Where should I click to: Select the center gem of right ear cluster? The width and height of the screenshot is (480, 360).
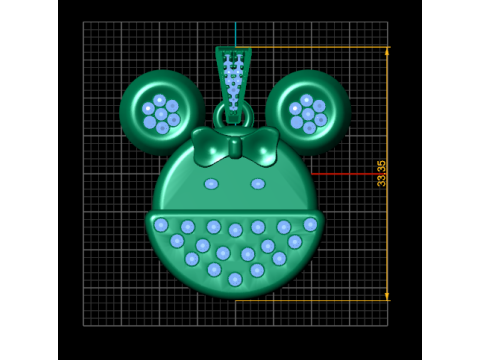[308, 114]
